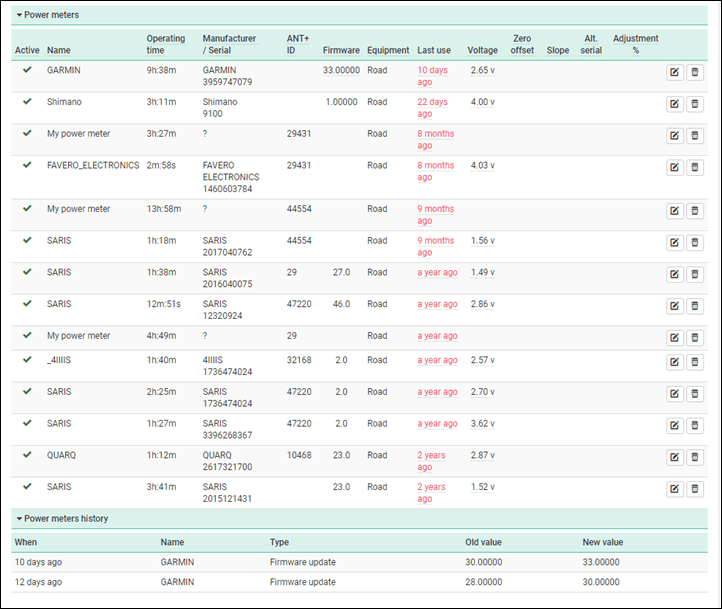
Task: Collapse the Power meters history section
Action: coord(62,518)
